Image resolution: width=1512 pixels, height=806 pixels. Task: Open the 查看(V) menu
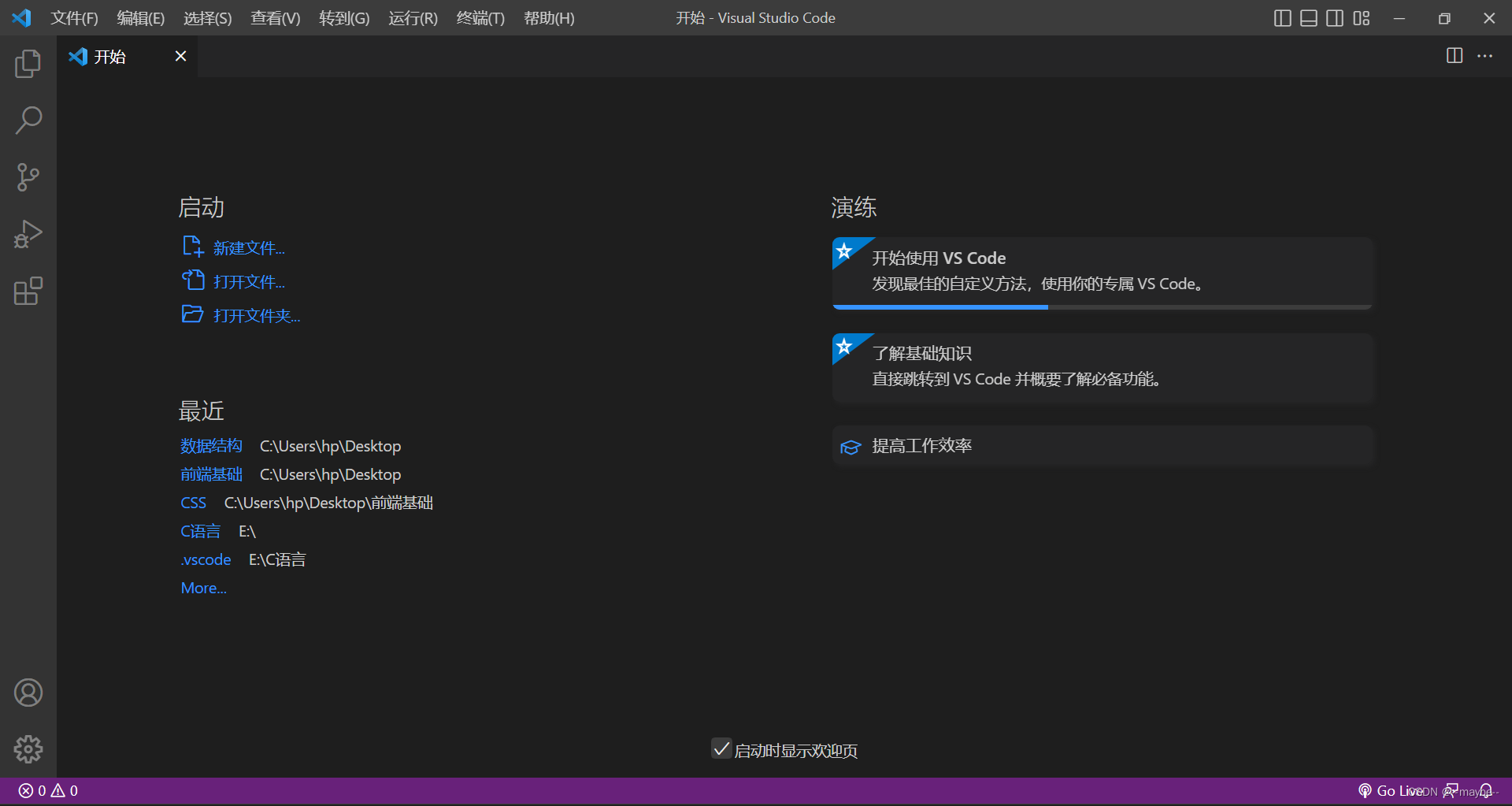(275, 18)
